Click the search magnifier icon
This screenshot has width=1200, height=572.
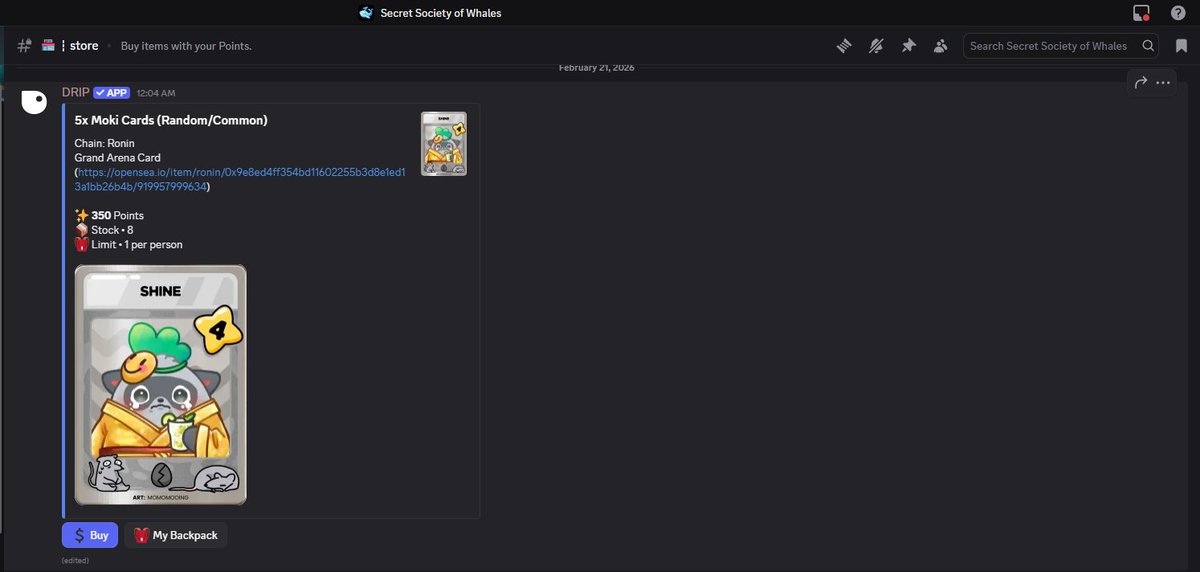pos(1149,46)
